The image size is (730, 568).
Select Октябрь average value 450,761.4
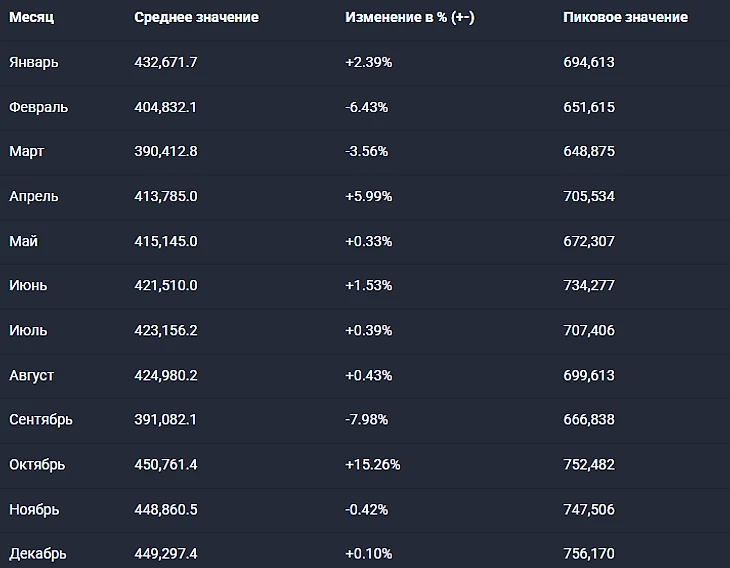(x=166, y=465)
